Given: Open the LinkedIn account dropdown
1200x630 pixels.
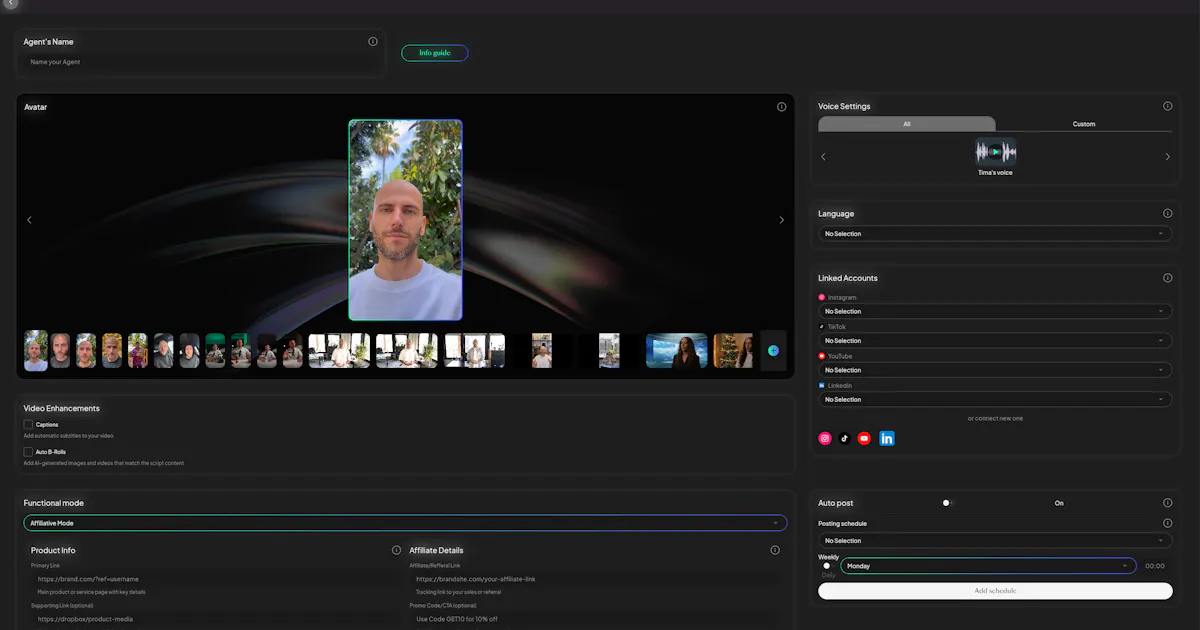Looking at the screenshot, I should click(x=995, y=399).
